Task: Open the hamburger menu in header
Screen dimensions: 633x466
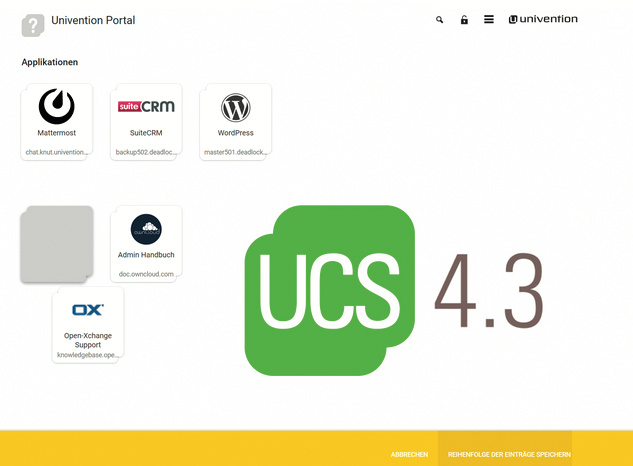Action: (489, 20)
